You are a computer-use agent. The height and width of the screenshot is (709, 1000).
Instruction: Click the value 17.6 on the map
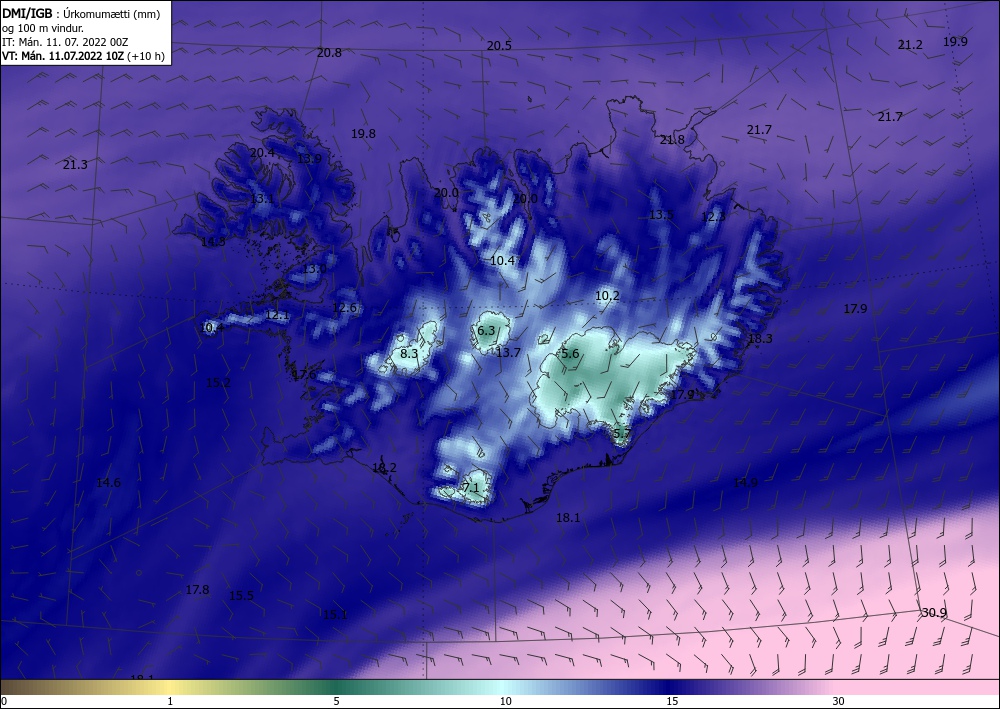coord(304,375)
